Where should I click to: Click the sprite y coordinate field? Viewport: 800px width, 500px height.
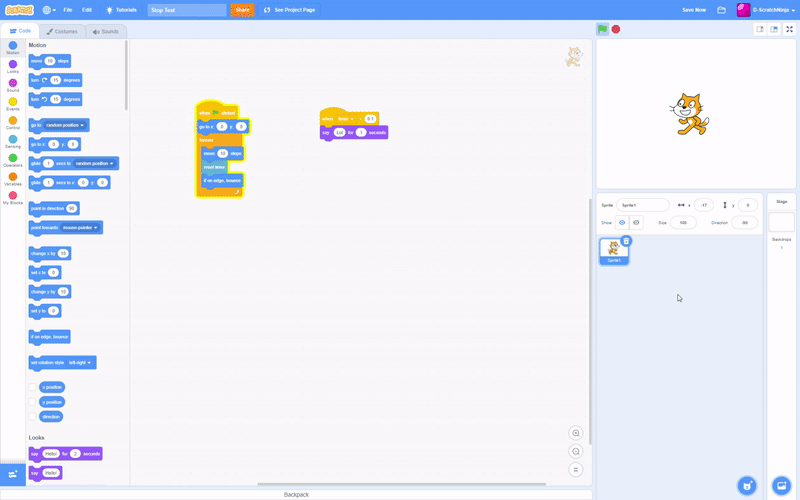pyautogui.click(x=748, y=205)
